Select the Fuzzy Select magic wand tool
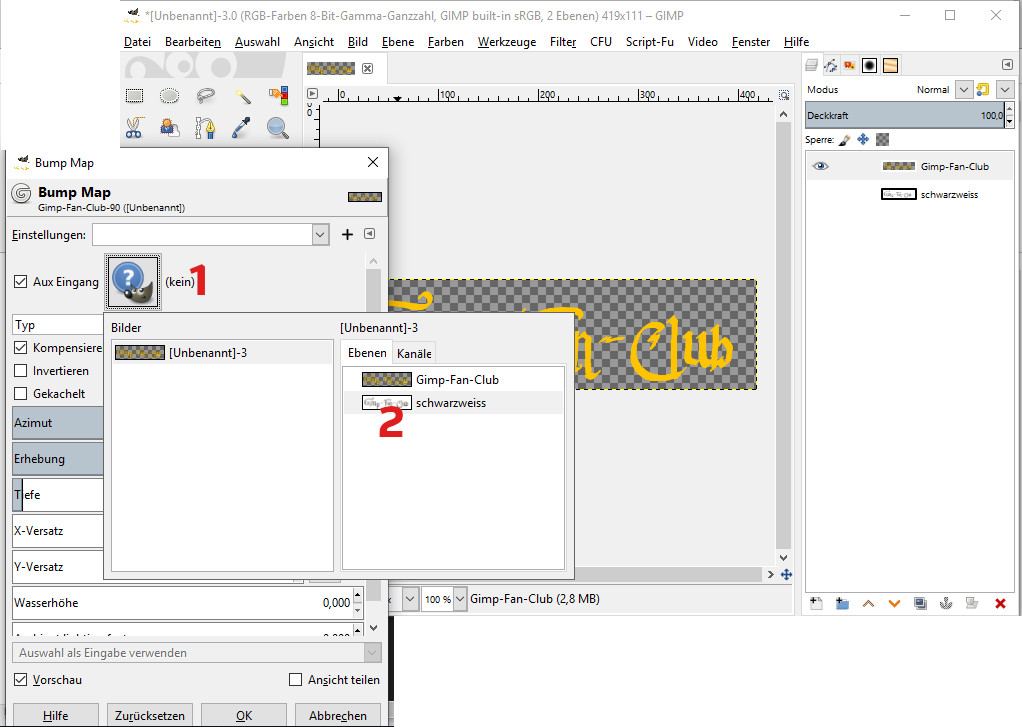This screenshot has width=1022, height=727. click(x=242, y=96)
